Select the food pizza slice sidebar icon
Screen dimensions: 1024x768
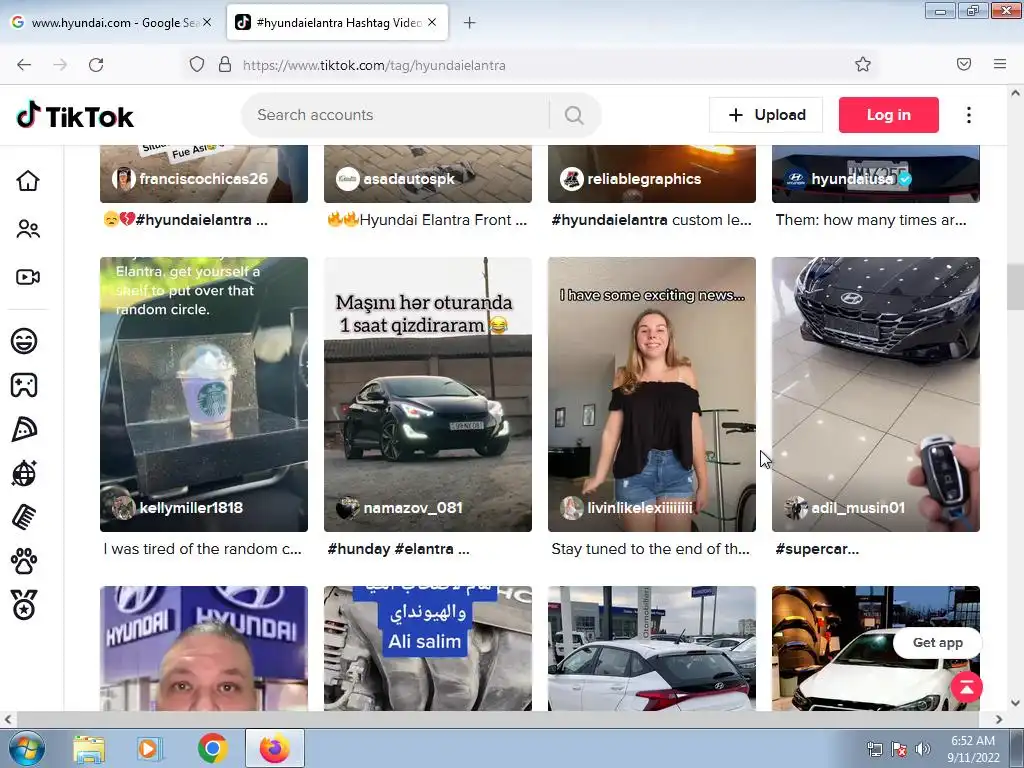pos(24,429)
